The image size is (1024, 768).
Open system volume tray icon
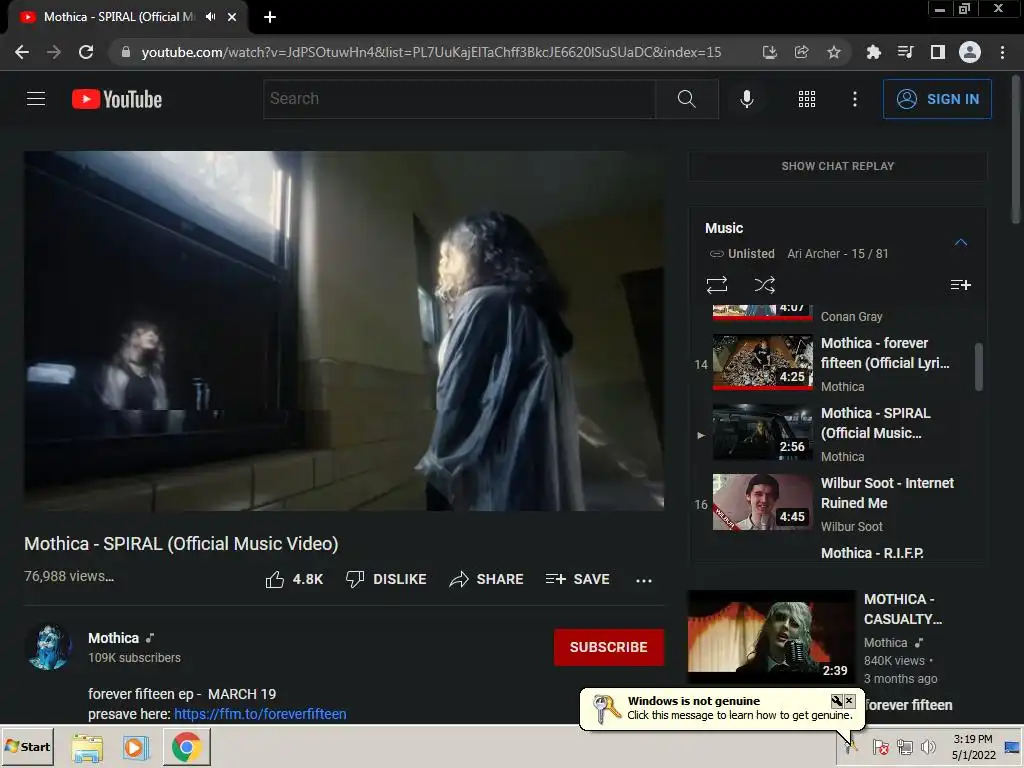(x=927, y=746)
